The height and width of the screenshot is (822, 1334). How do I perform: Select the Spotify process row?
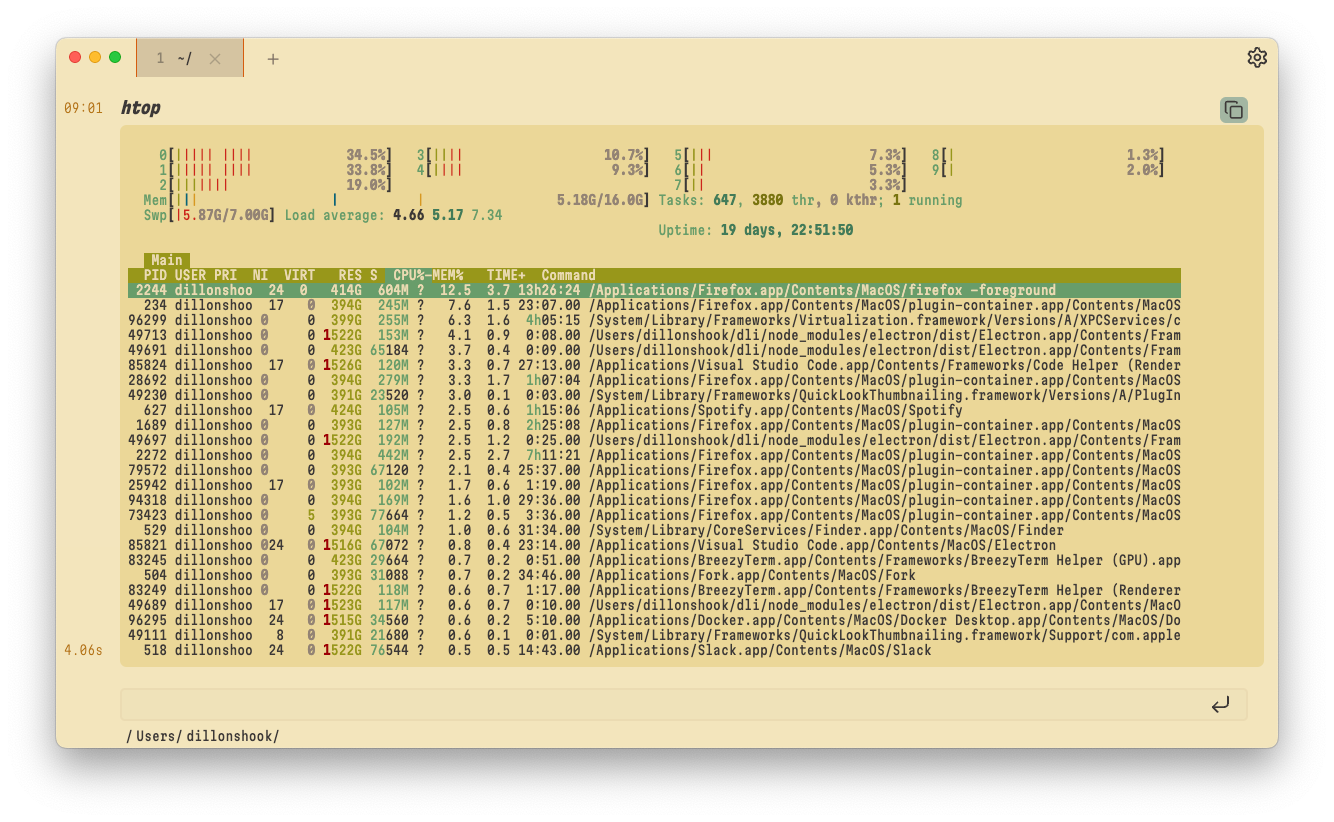[650, 409]
